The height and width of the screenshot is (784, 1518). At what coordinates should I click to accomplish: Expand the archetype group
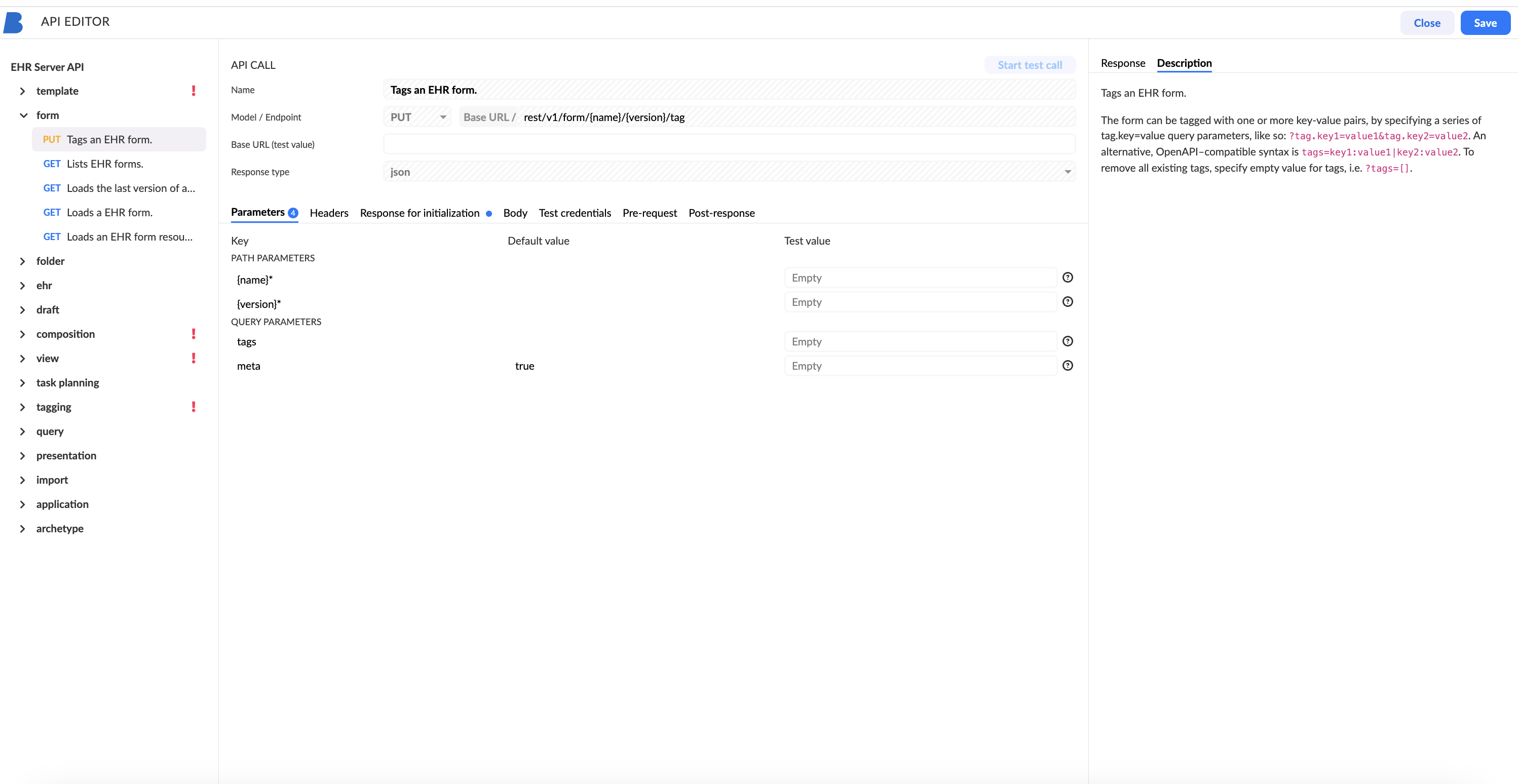tap(22, 528)
